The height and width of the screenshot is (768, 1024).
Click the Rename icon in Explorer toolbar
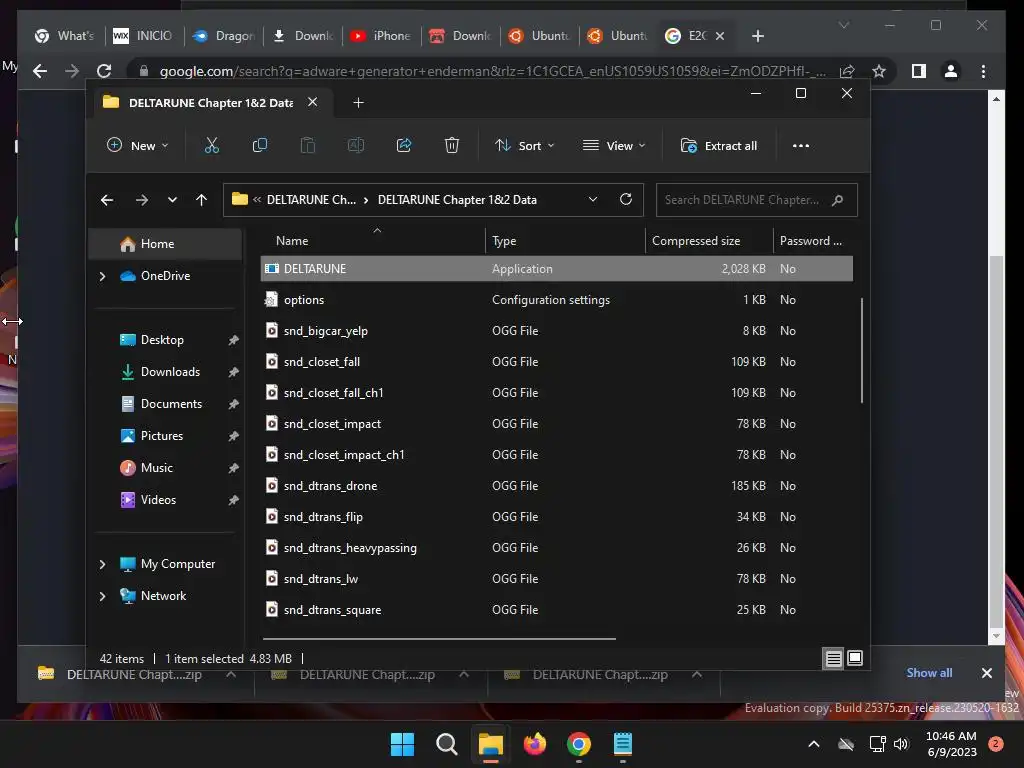355,146
